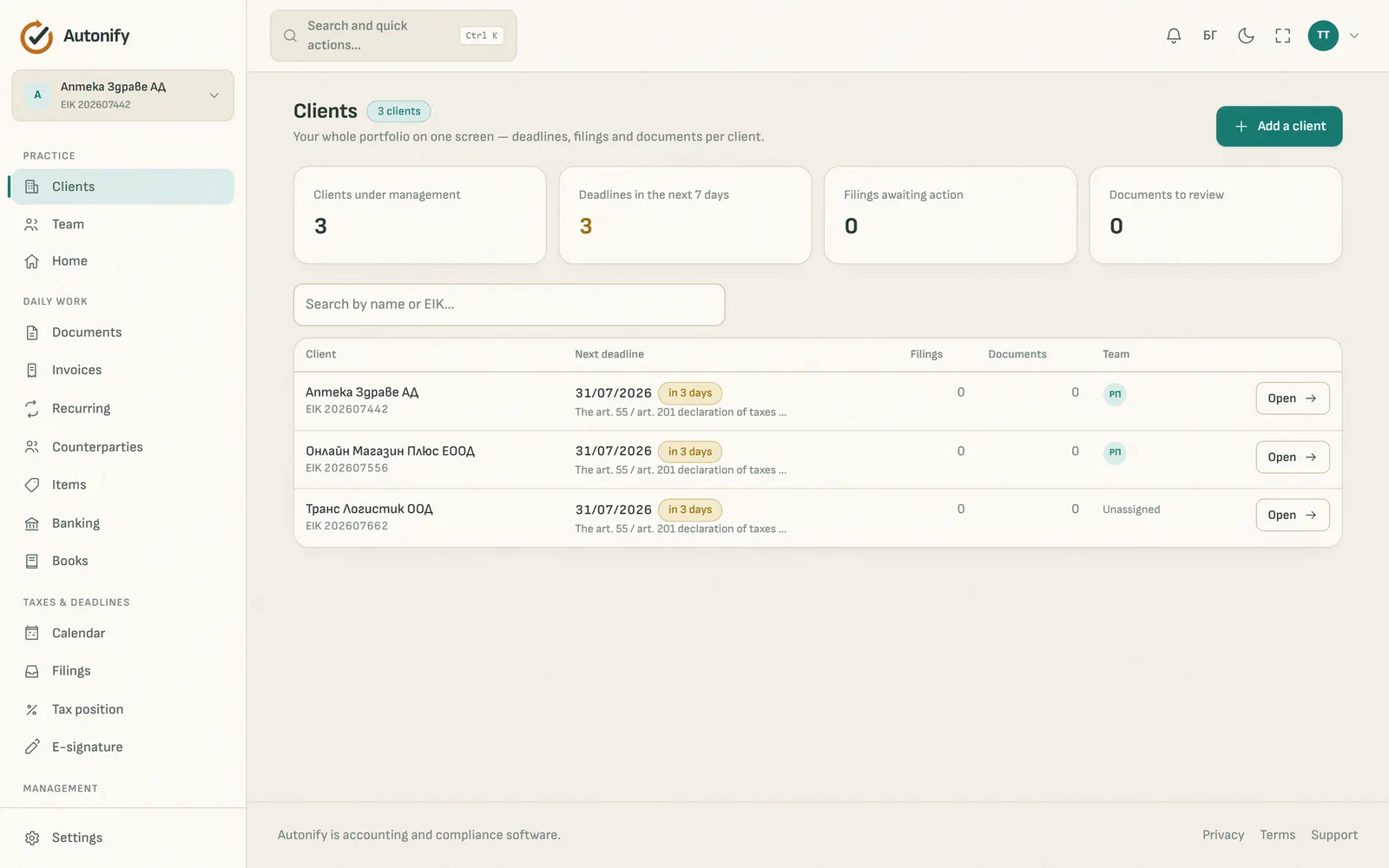
Task: Click РП team avatar for Аптека Здраве АД
Action: pos(1115,393)
